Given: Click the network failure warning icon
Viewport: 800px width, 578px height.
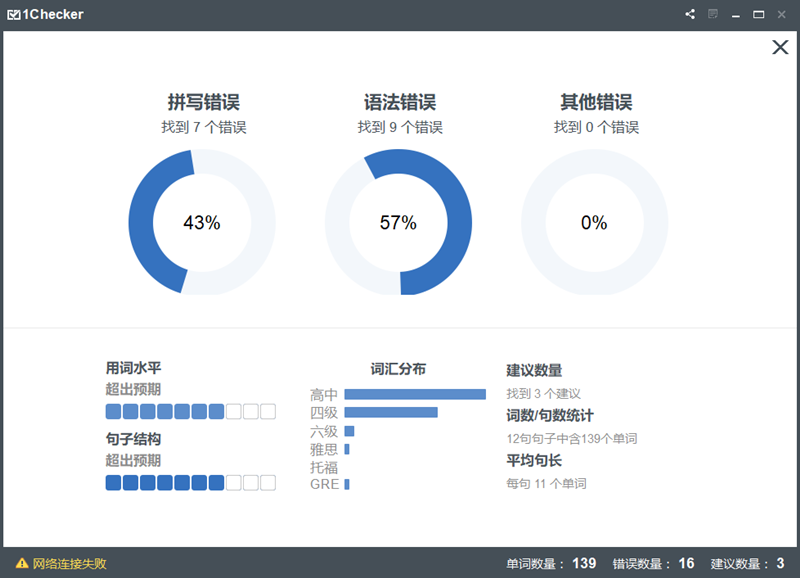Looking at the screenshot, I should coord(22,563).
